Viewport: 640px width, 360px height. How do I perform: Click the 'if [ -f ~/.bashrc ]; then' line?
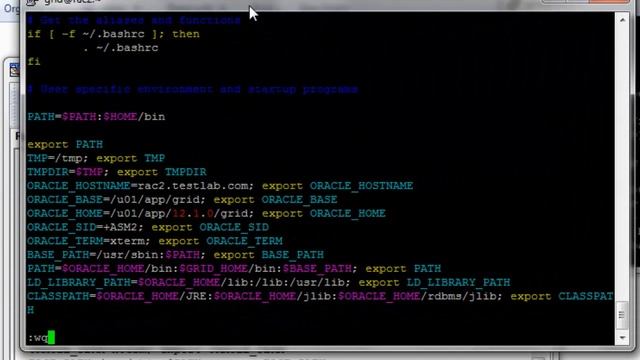point(113,34)
